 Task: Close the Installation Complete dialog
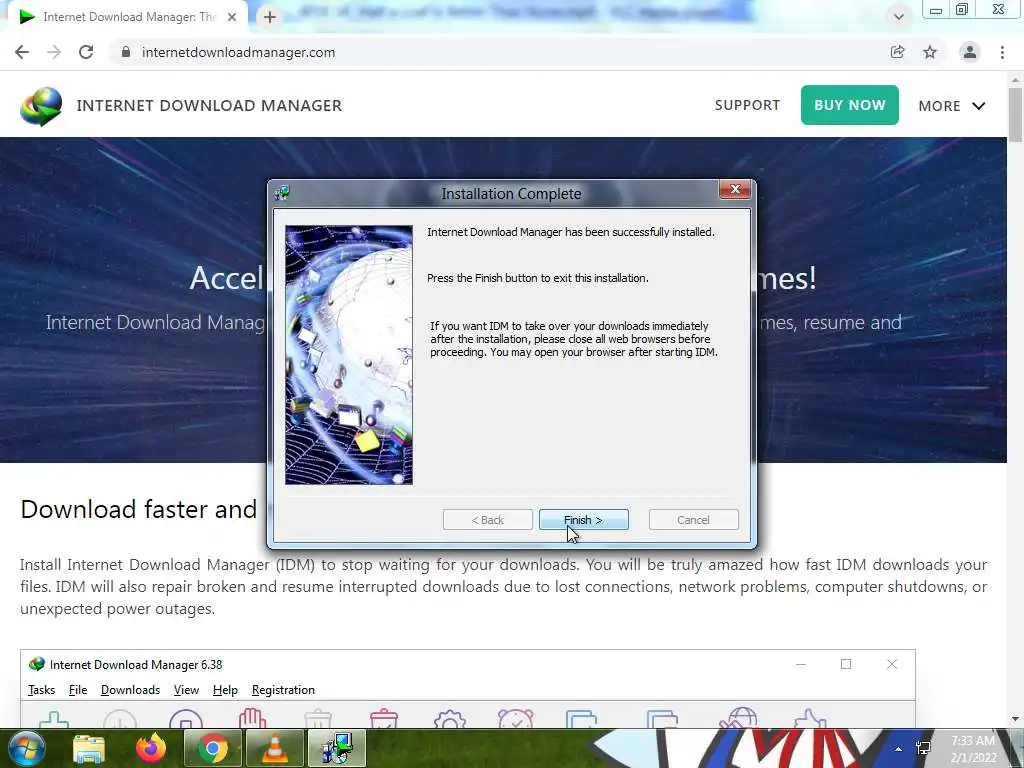pyautogui.click(x=735, y=189)
